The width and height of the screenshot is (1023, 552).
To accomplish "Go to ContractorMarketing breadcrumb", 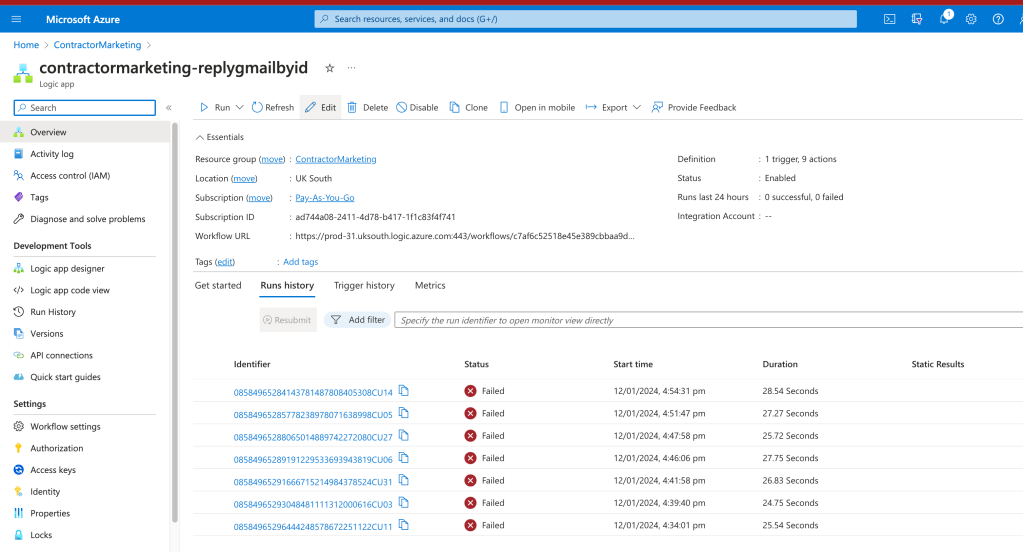I will coord(97,45).
